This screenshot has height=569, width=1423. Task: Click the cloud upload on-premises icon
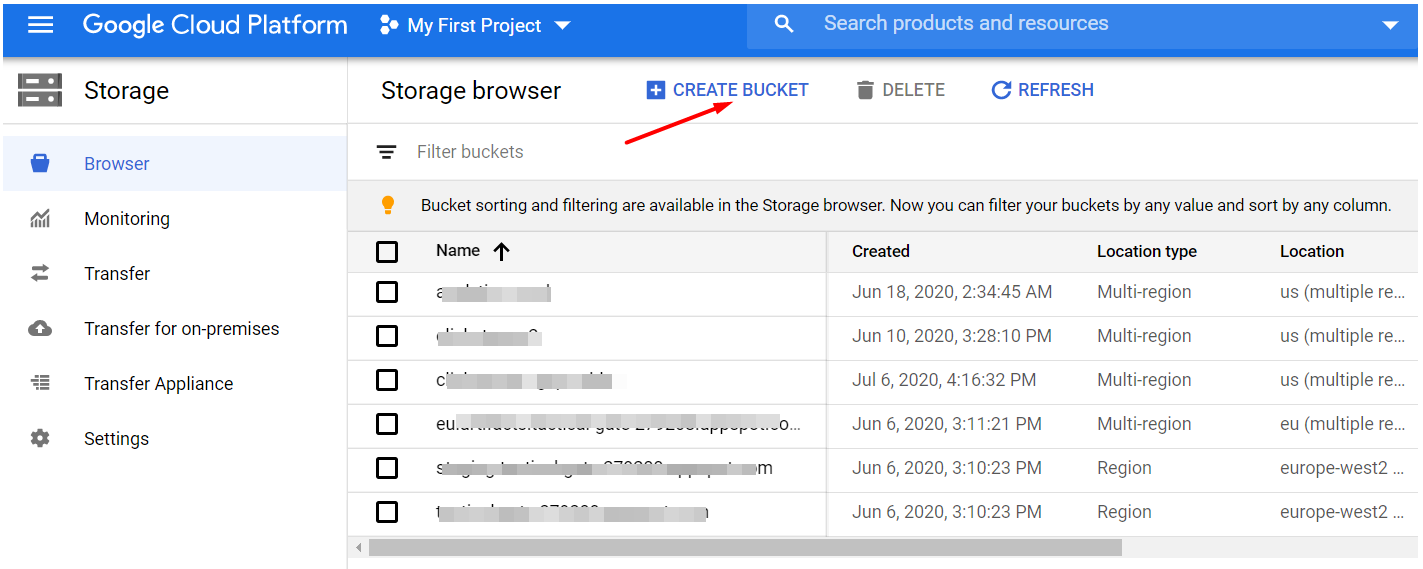pos(40,328)
